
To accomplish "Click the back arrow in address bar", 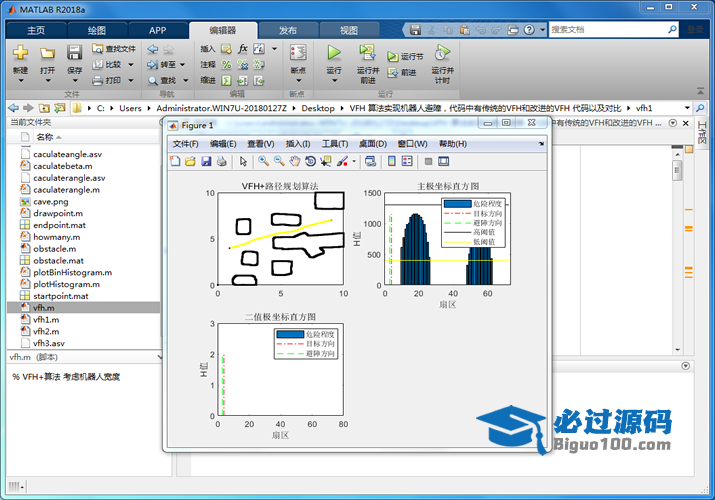I will [14, 108].
